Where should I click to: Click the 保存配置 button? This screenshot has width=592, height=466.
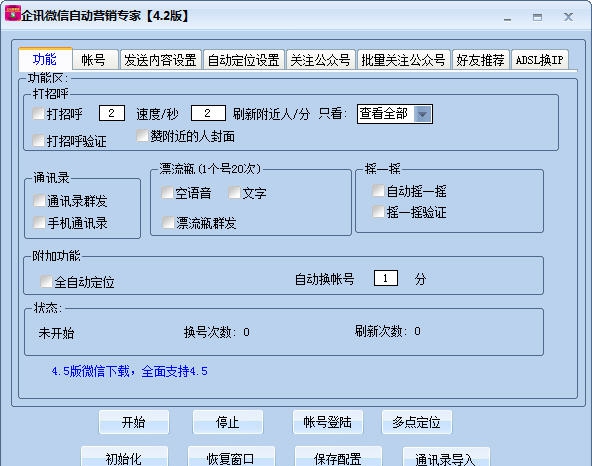pyautogui.click(x=338, y=457)
